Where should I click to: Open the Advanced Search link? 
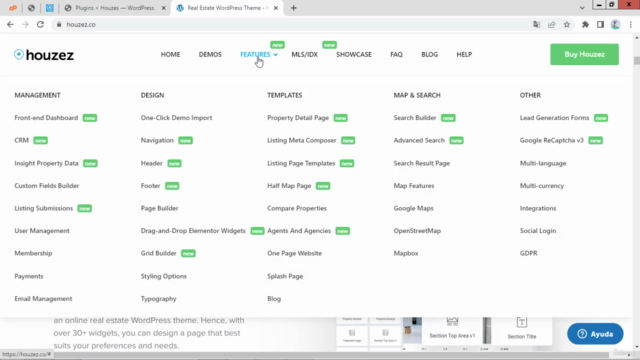click(x=419, y=140)
